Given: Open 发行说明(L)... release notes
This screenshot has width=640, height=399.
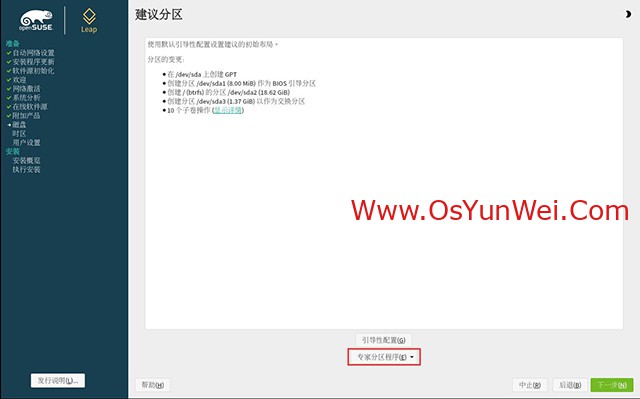Looking at the screenshot, I should (58, 380).
